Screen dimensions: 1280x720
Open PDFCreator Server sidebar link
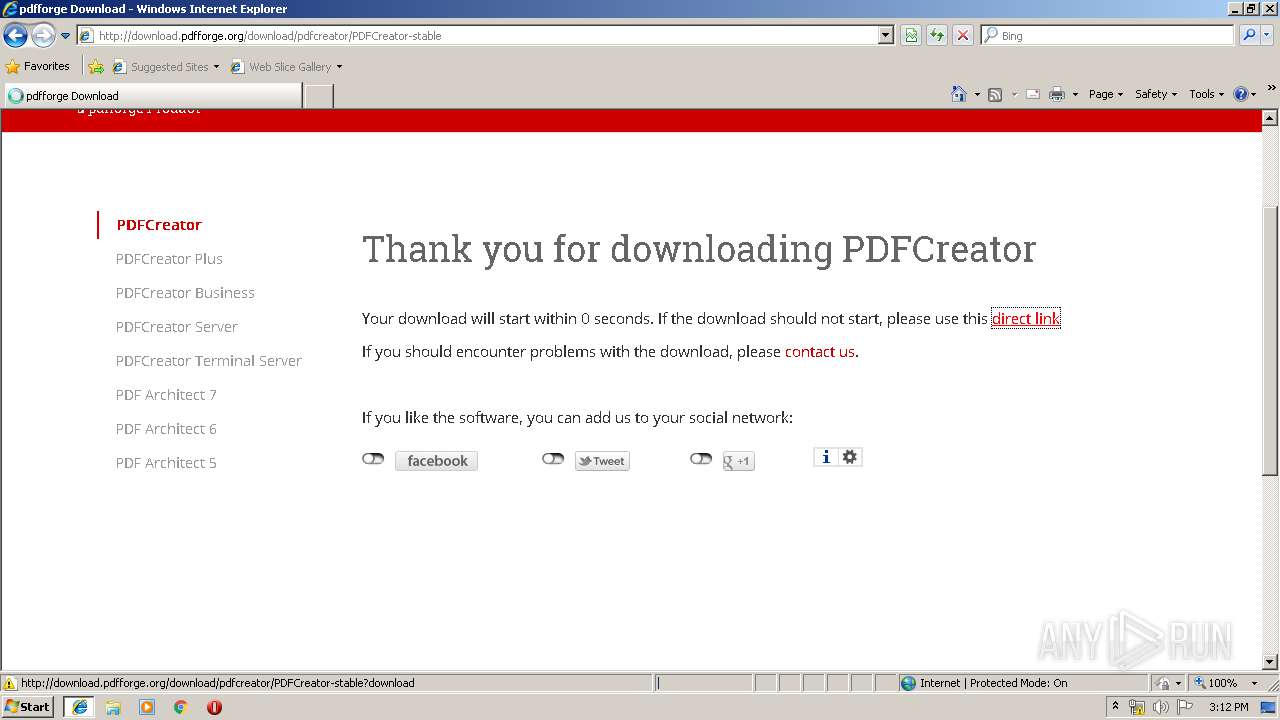tap(176, 327)
